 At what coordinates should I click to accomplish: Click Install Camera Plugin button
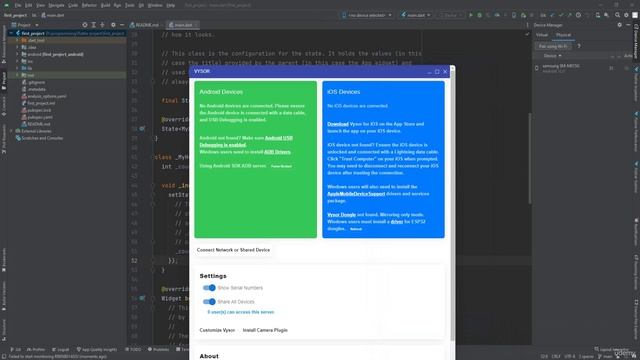tap(265, 330)
